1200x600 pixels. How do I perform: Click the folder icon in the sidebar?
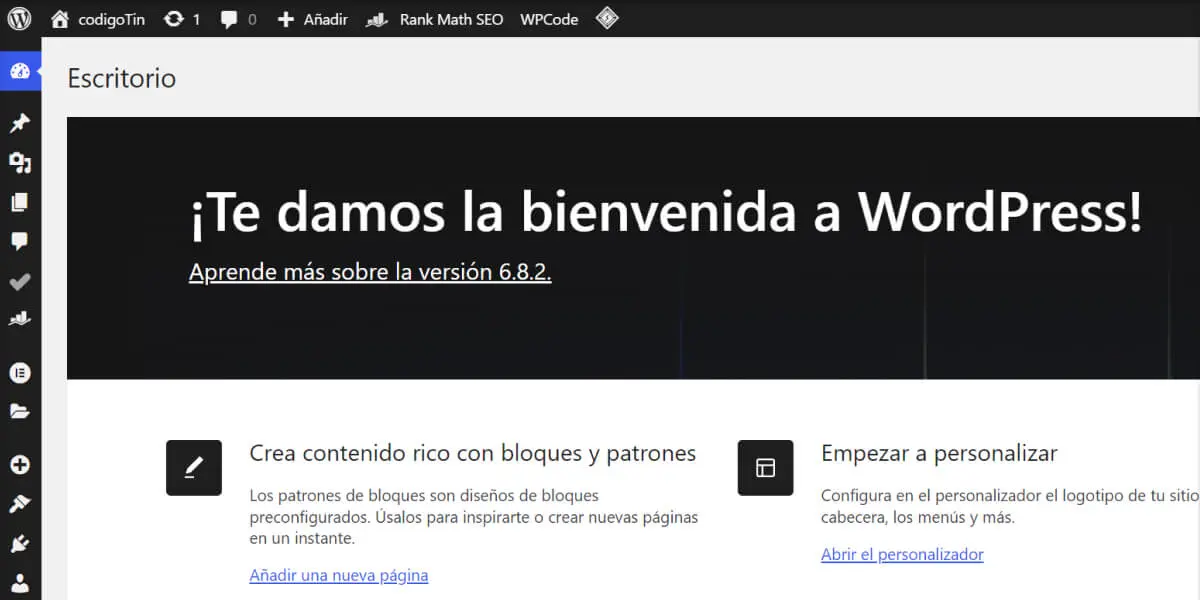click(20, 411)
